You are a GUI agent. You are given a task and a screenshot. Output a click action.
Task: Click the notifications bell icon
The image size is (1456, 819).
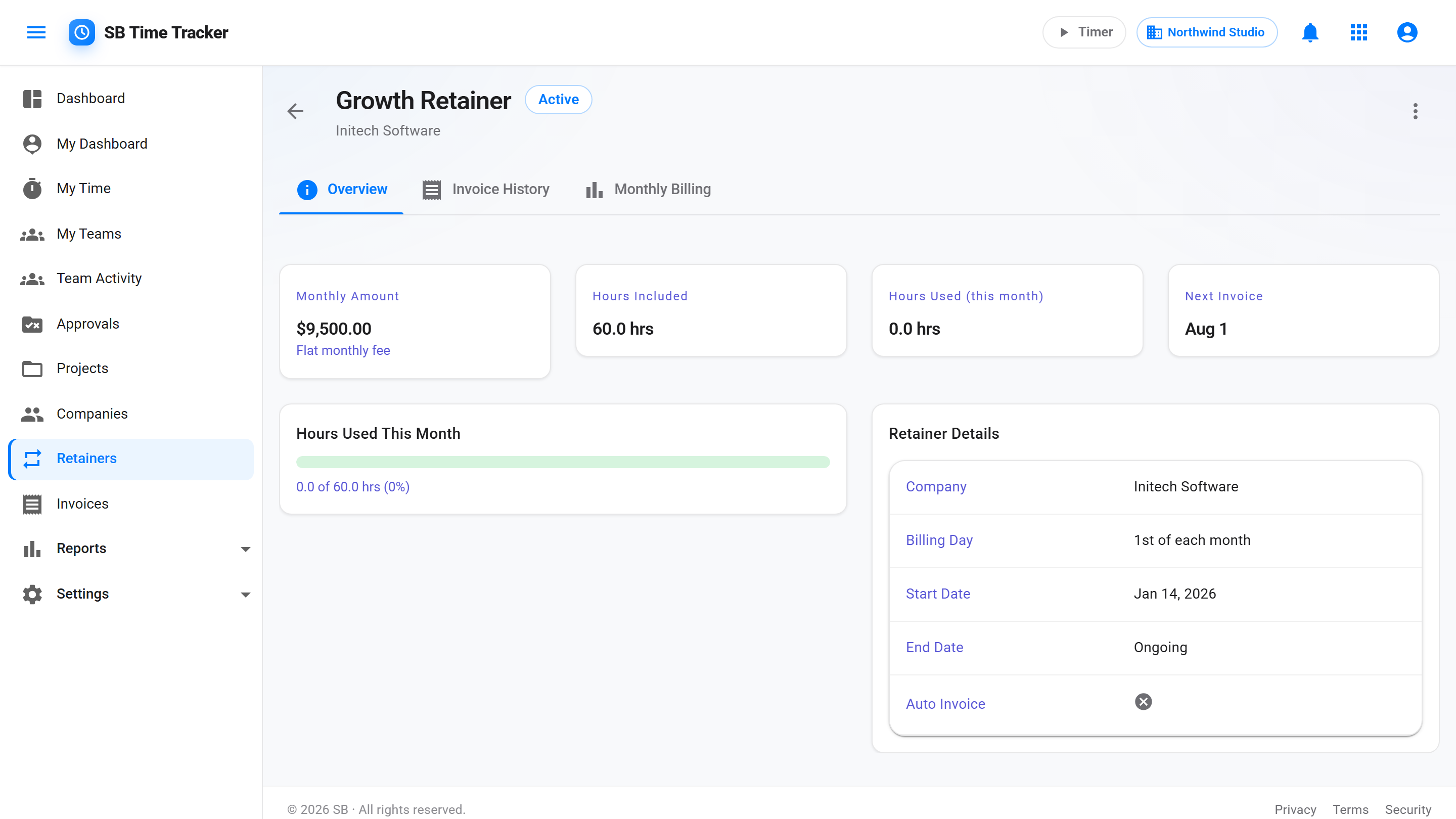[x=1309, y=32]
